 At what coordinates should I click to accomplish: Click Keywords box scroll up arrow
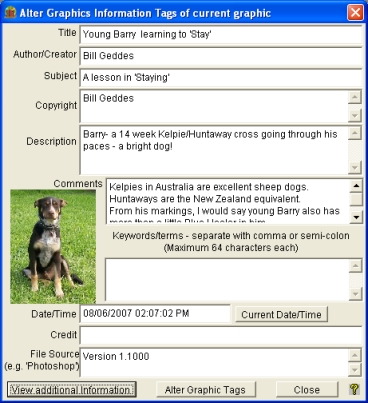355,266
